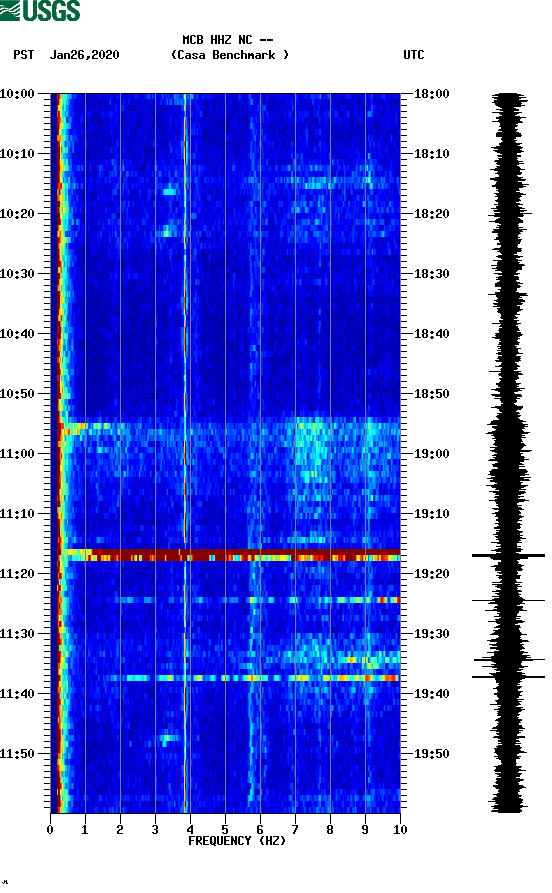552x893 pixels.
Task: Click the '18:00' UTC time label
Action: [432, 93]
